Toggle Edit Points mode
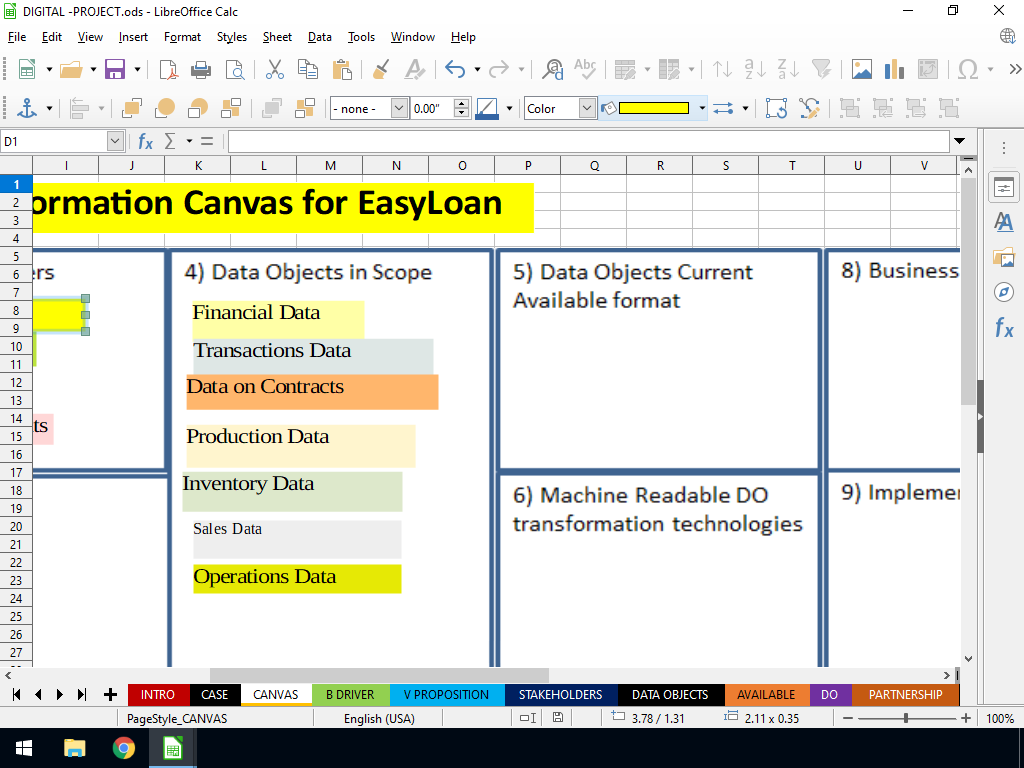Viewport: 1024px width, 768px height. [x=809, y=108]
